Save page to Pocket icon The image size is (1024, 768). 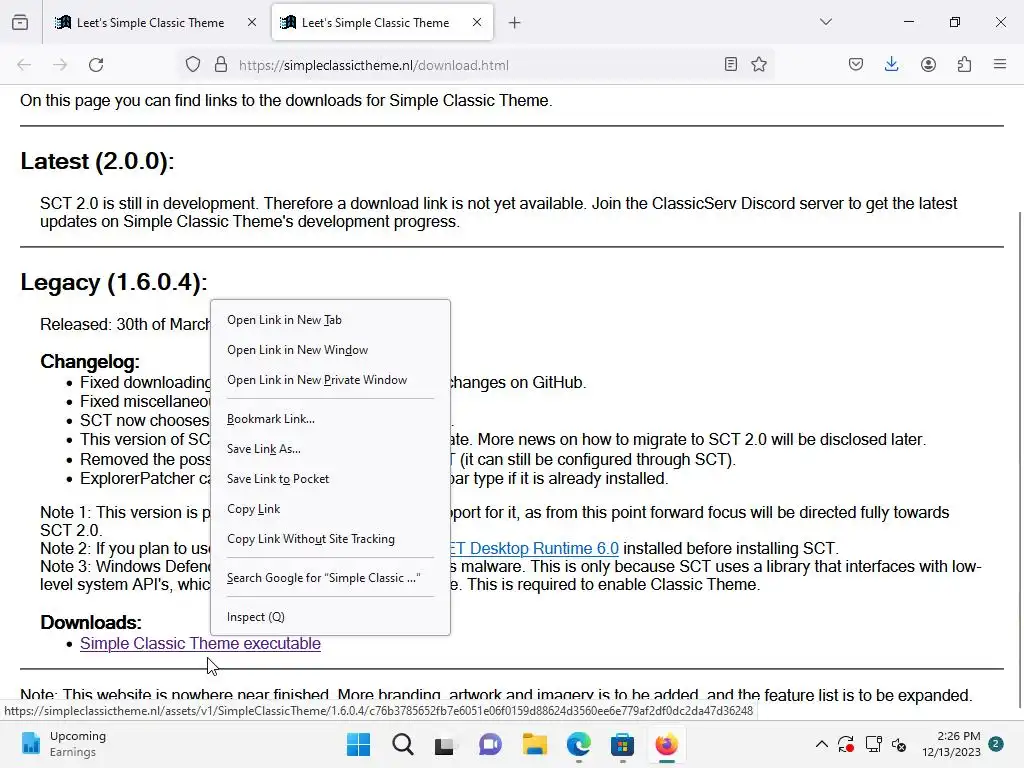856,64
